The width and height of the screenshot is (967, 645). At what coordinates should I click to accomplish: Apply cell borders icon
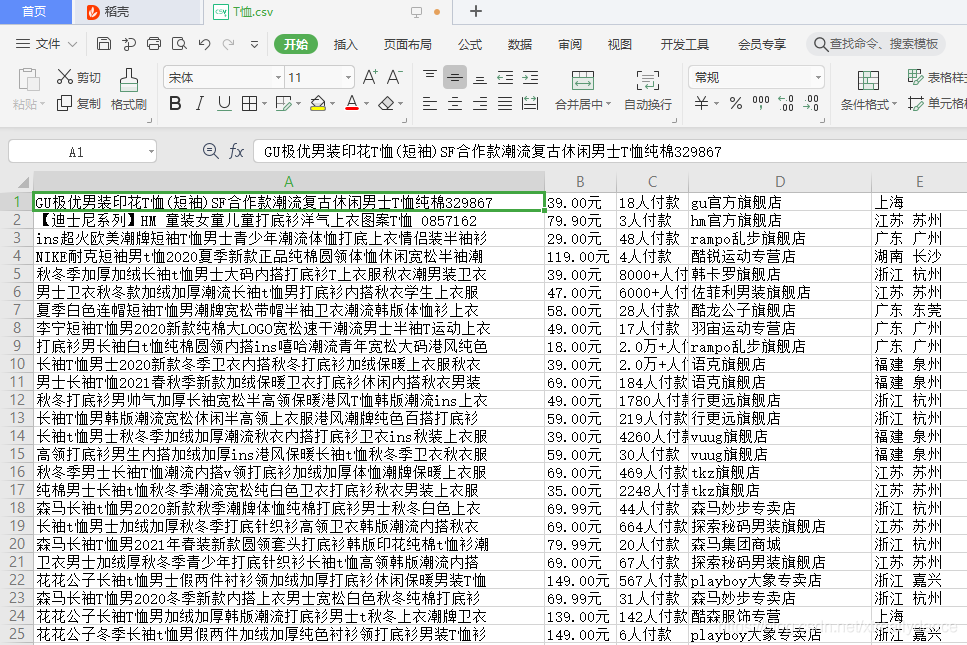click(x=249, y=103)
